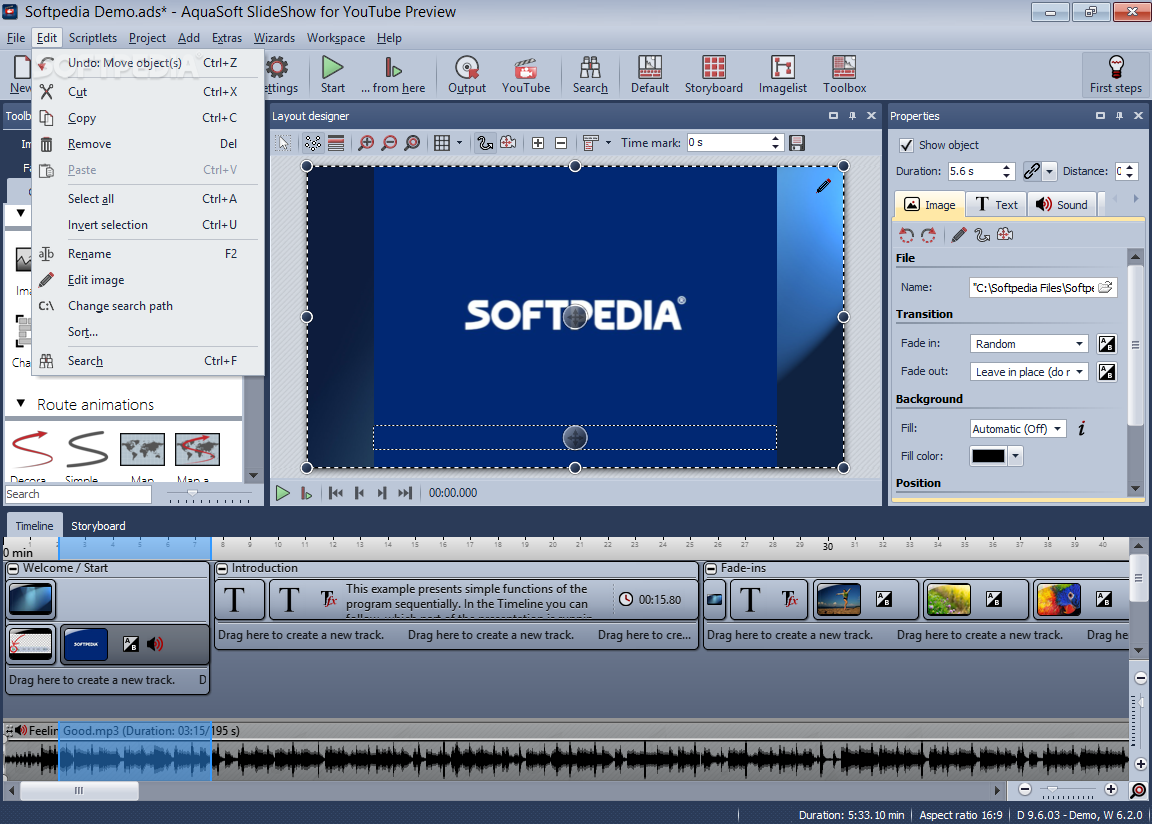Select the Simple route animation thumbnail
Image resolution: width=1152 pixels, height=824 pixels.
click(87, 449)
